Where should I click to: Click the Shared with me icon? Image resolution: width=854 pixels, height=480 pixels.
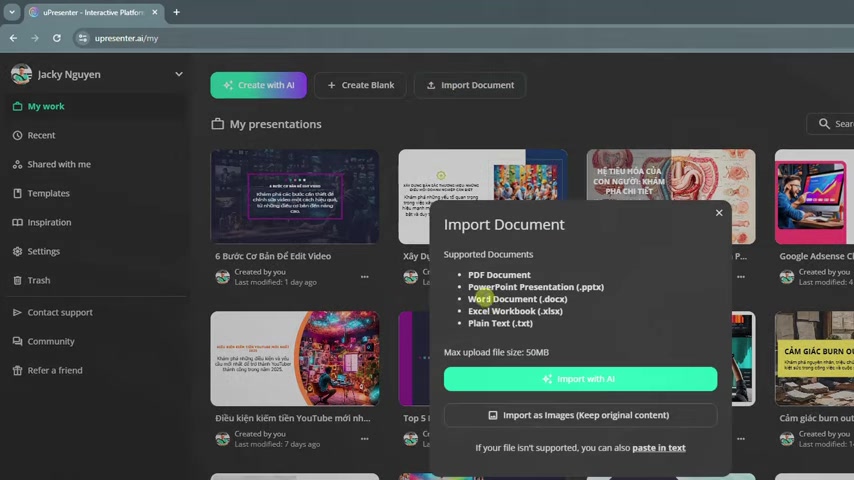pos(17,164)
